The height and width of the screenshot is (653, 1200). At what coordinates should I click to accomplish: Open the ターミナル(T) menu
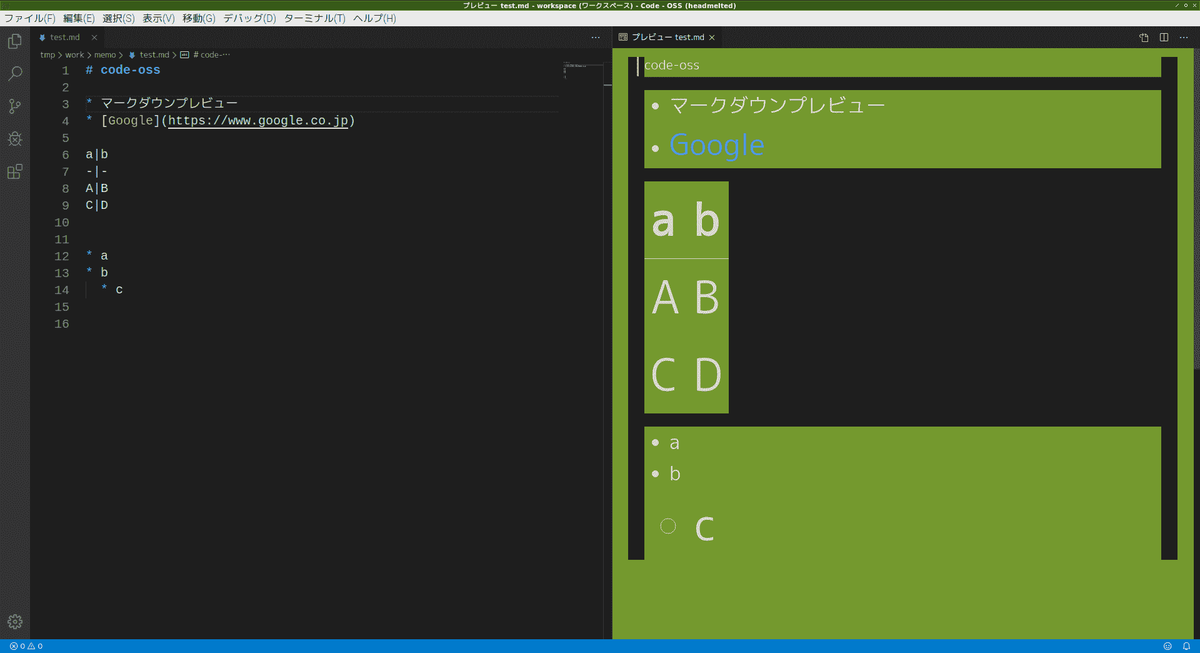point(315,19)
